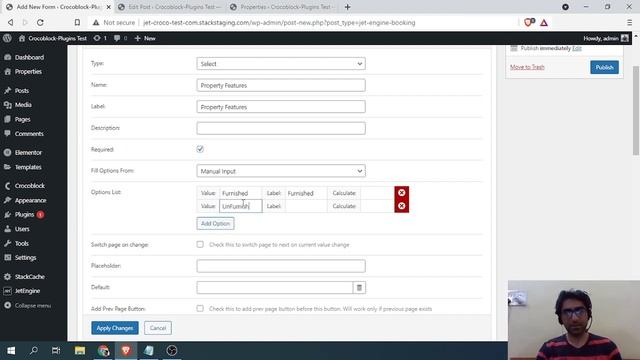Edit the publish immediately schedule
This screenshot has width=640, height=360.
(576, 48)
